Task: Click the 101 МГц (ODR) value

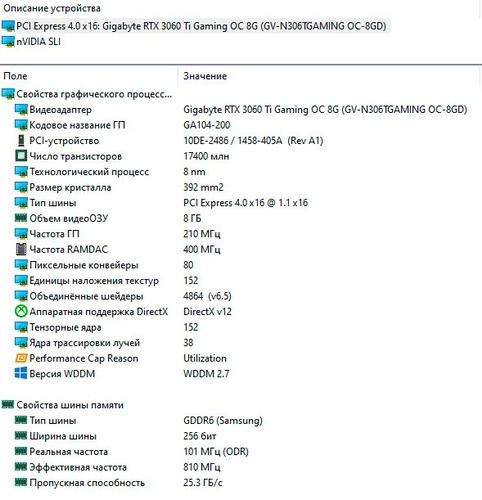Action: [216, 452]
